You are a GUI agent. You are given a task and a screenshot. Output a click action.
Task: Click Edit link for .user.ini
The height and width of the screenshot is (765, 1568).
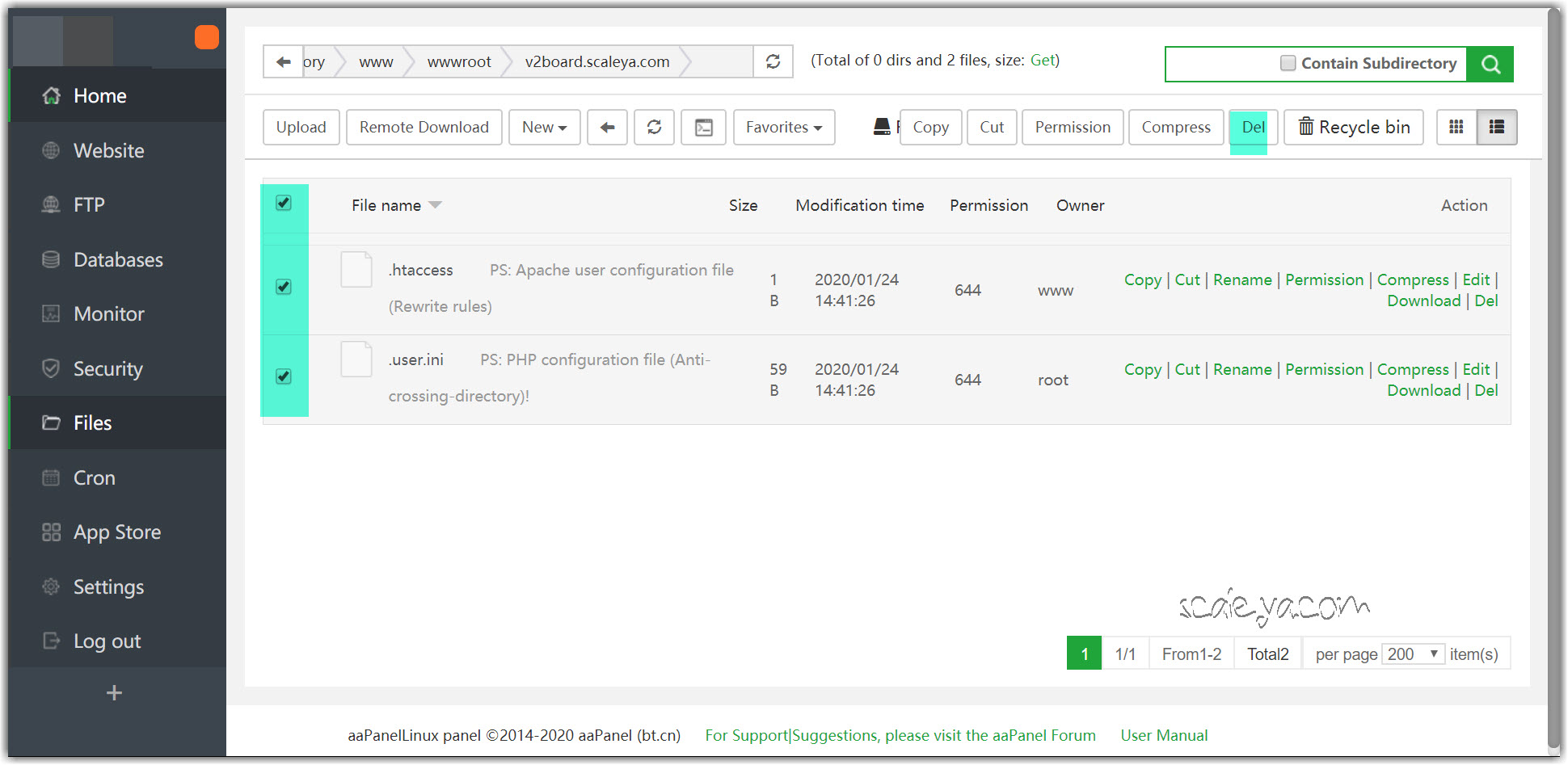1476,369
